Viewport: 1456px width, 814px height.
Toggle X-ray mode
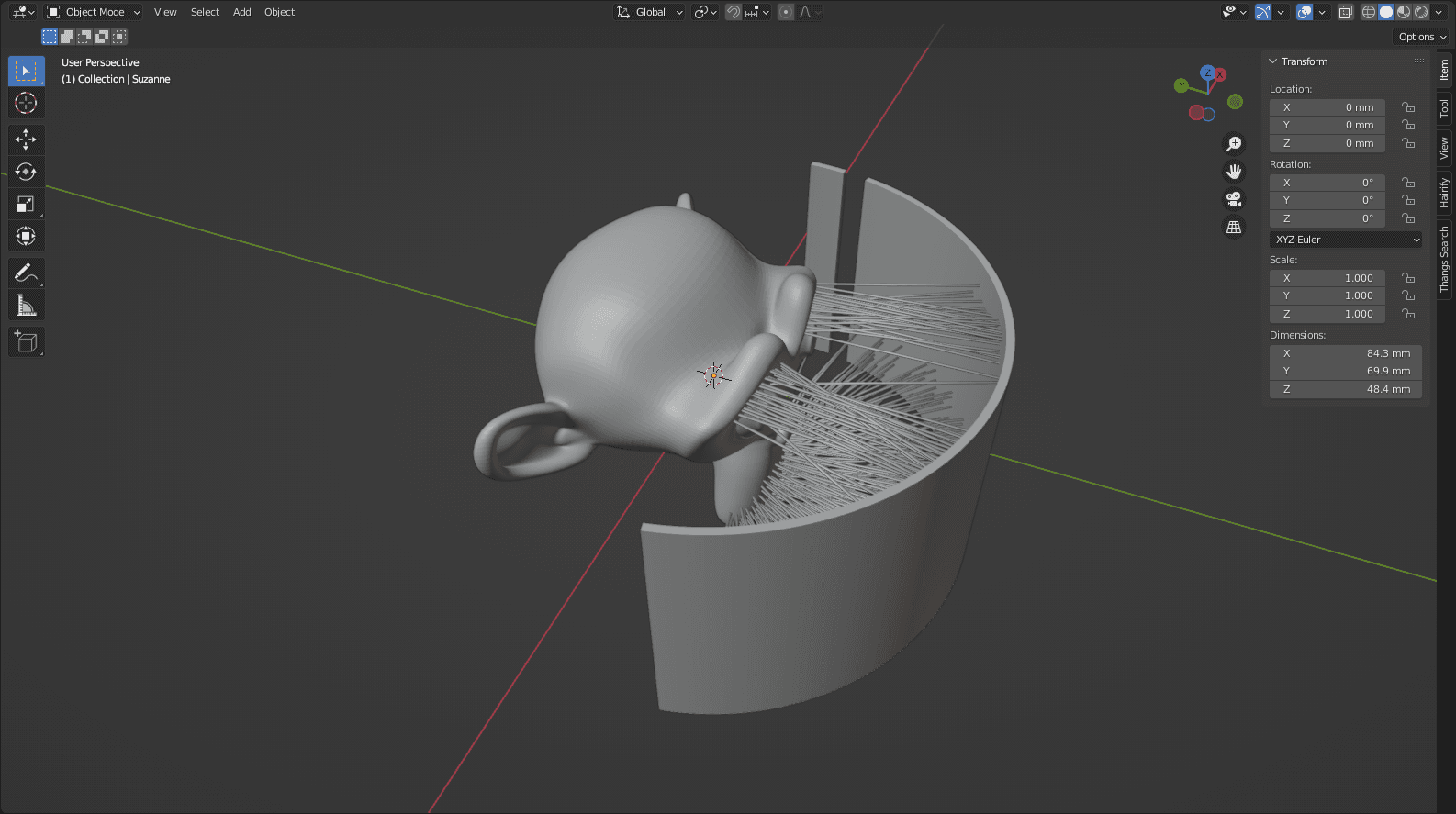pos(1346,12)
